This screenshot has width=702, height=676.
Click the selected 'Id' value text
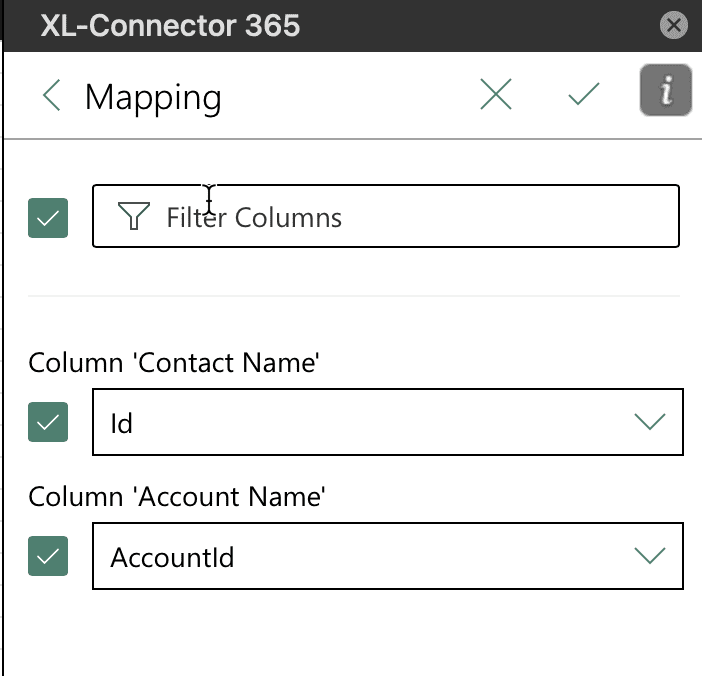point(121,423)
